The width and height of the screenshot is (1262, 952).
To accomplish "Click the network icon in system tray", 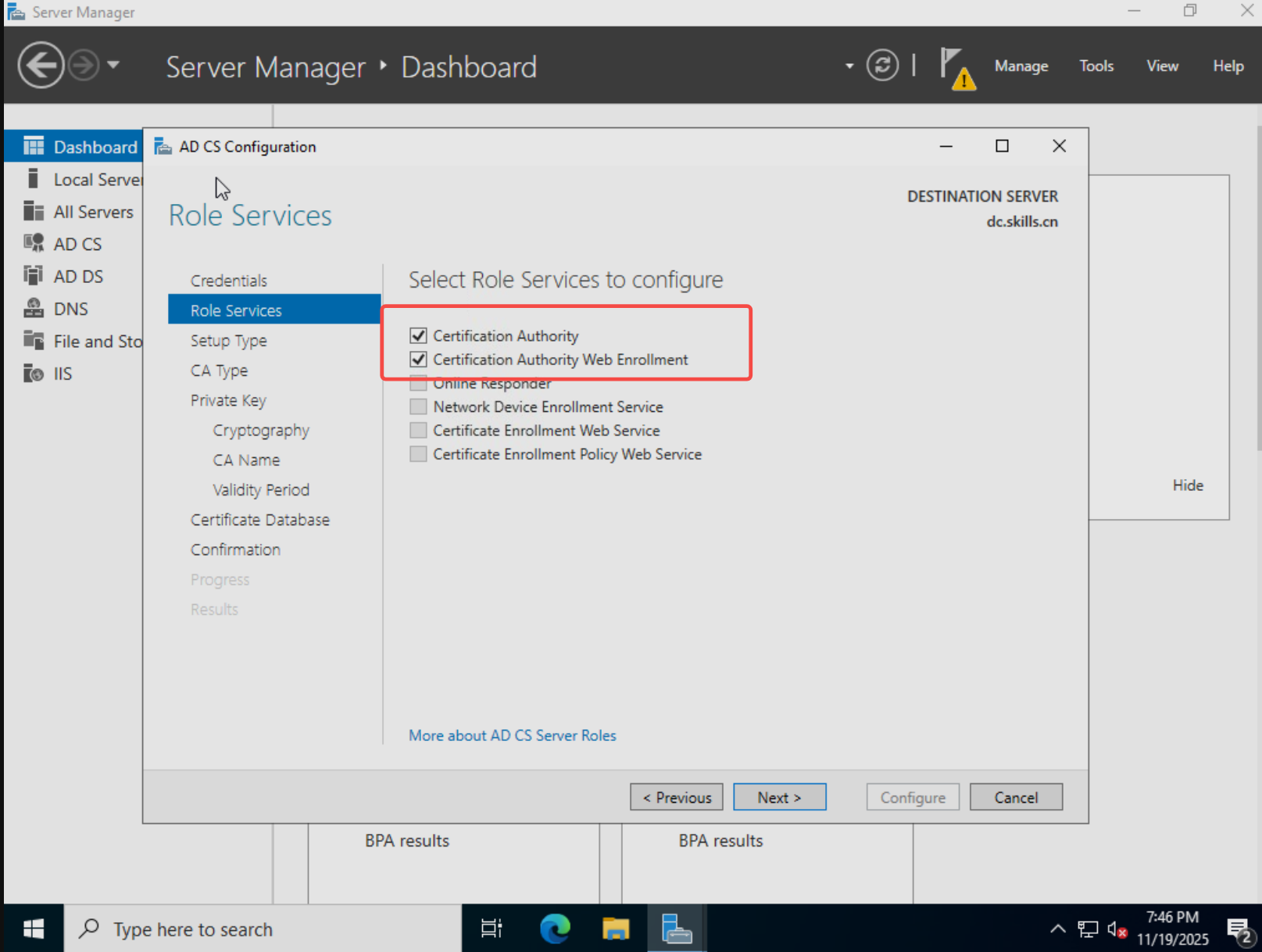I will pos(1088,929).
